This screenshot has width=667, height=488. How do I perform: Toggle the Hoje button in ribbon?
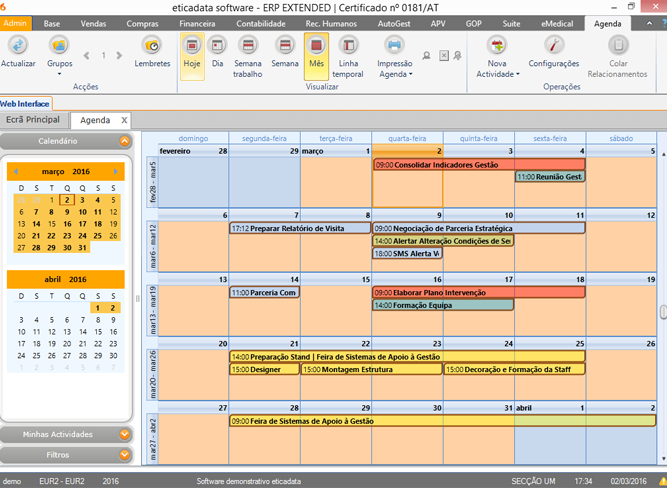(192, 45)
